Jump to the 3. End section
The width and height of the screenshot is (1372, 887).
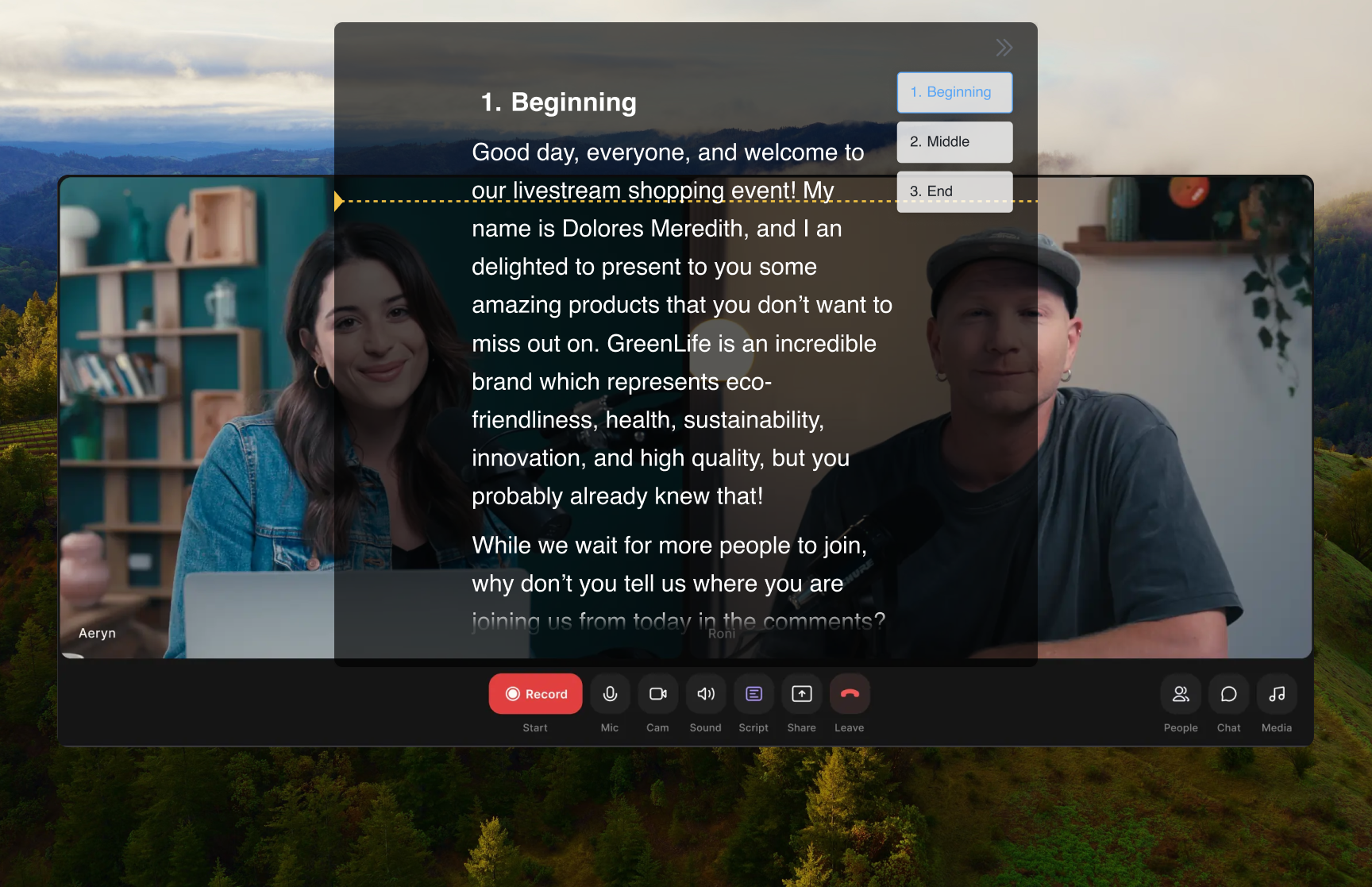[954, 191]
